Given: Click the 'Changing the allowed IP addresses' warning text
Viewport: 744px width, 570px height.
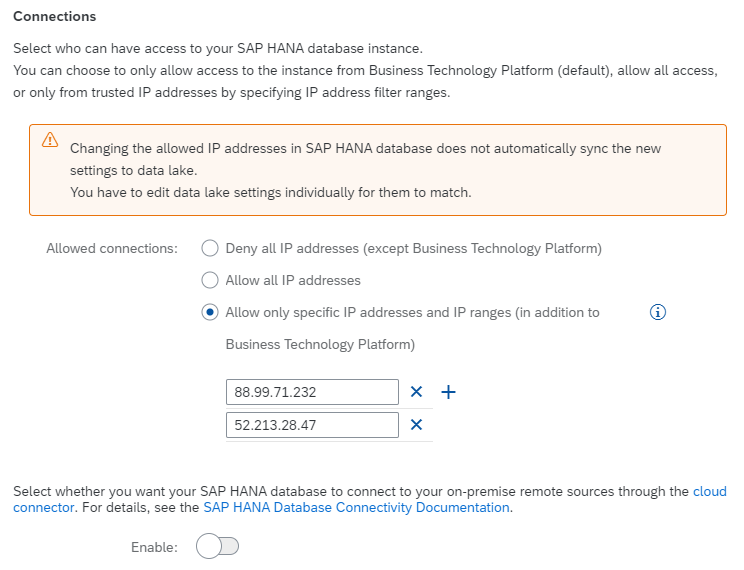Looking at the screenshot, I should [365, 148].
